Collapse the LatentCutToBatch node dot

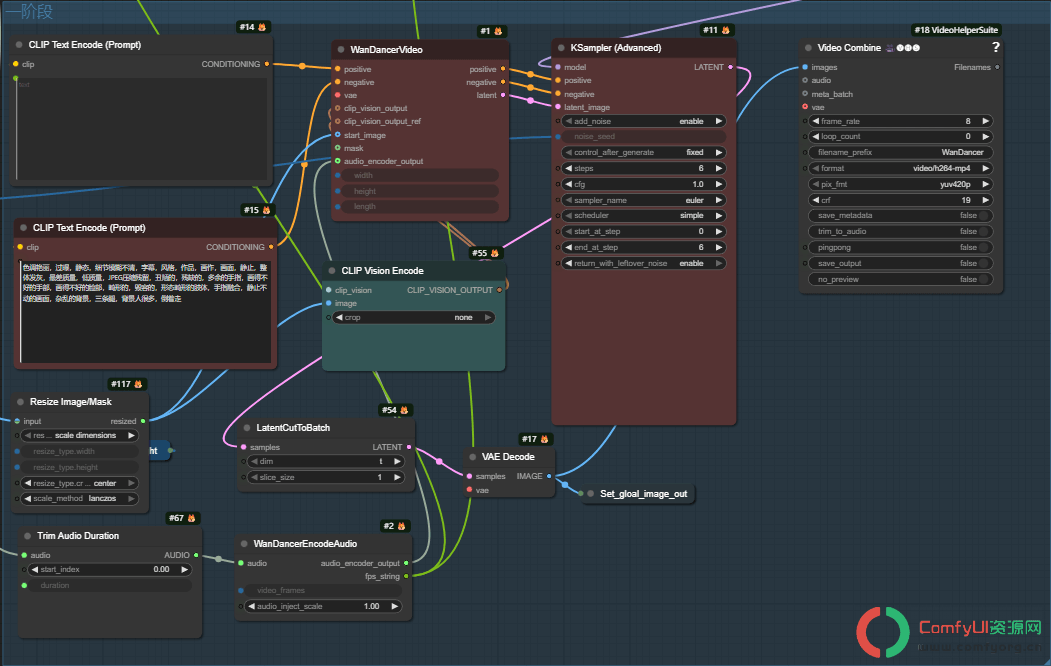click(x=247, y=427)
